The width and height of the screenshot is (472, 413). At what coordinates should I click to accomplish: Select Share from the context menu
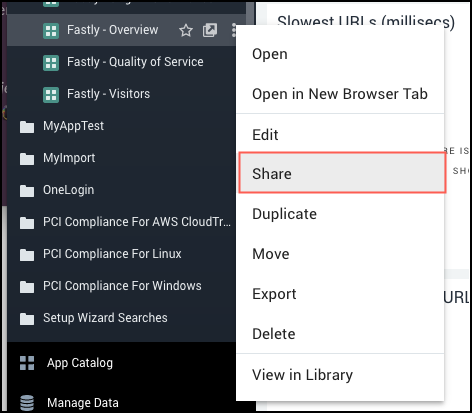click(x=342, y=173)
